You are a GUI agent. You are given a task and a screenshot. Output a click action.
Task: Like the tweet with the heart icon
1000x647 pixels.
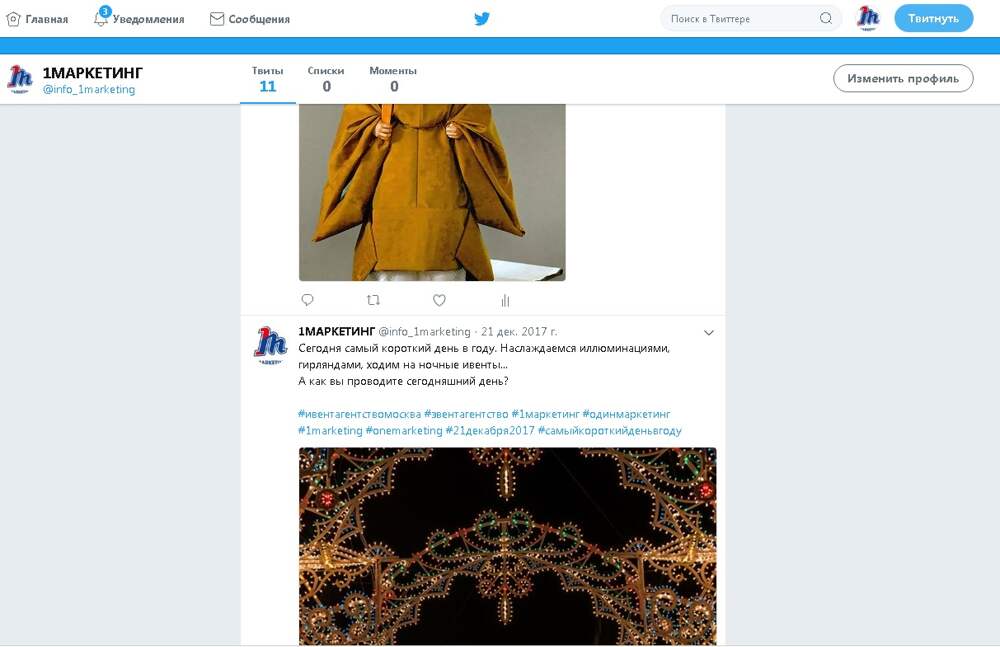tap(439, 300)
